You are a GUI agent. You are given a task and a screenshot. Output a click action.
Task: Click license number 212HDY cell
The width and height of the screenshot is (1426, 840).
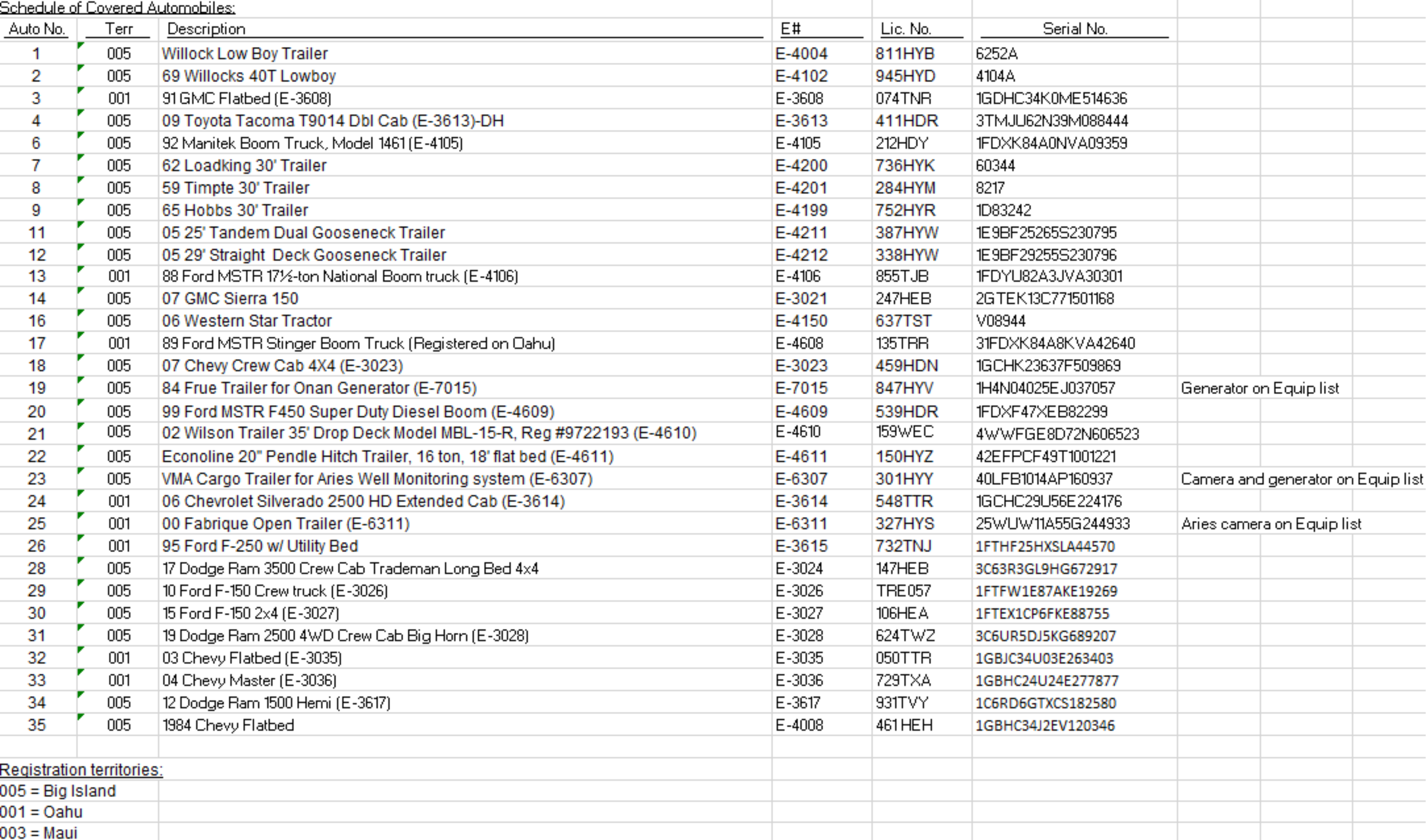(x=902, y=143)
